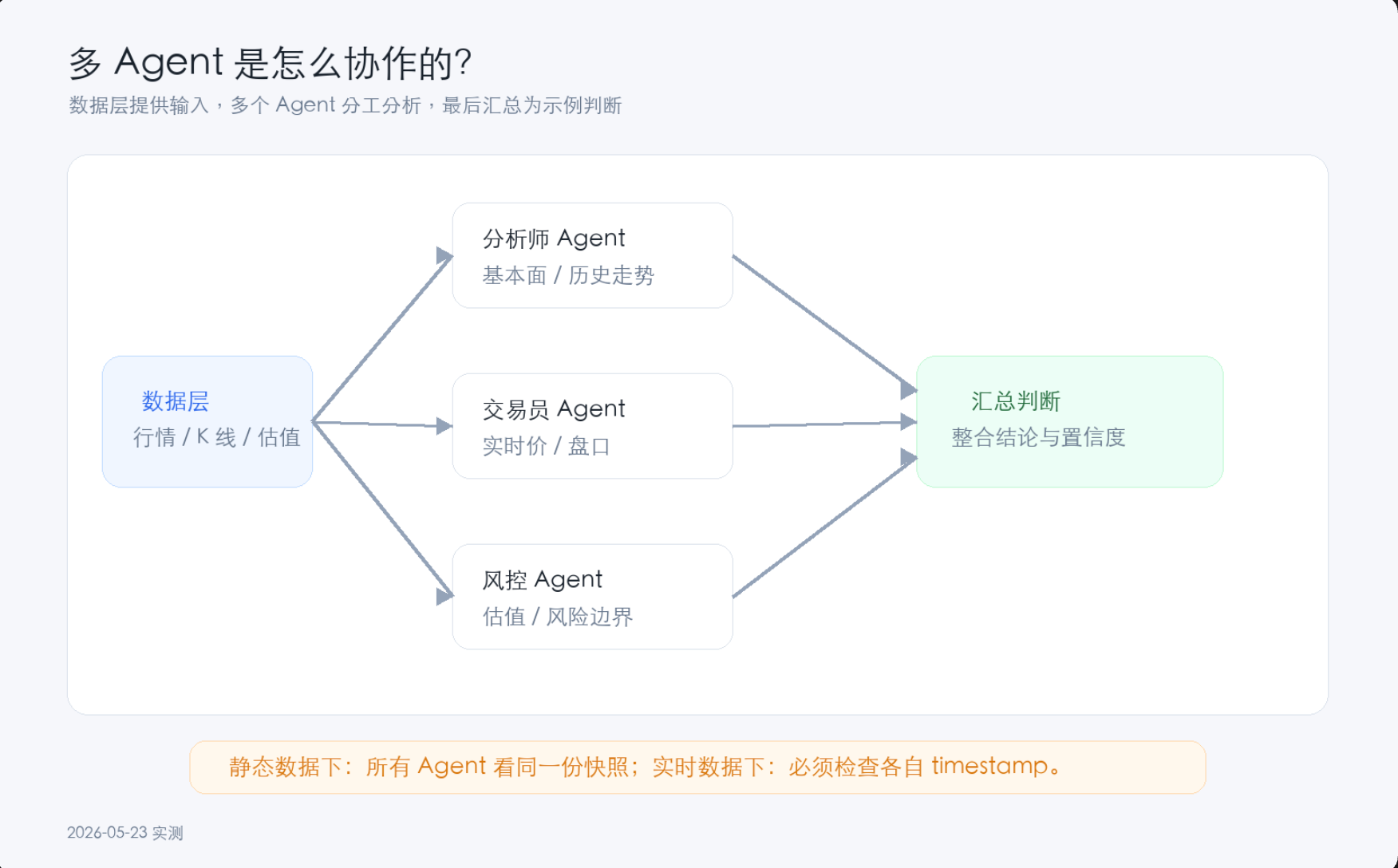Click top arrowhead entering 汇总判断 box
This screenshot has height=868, width=1398.
(908, 389)
